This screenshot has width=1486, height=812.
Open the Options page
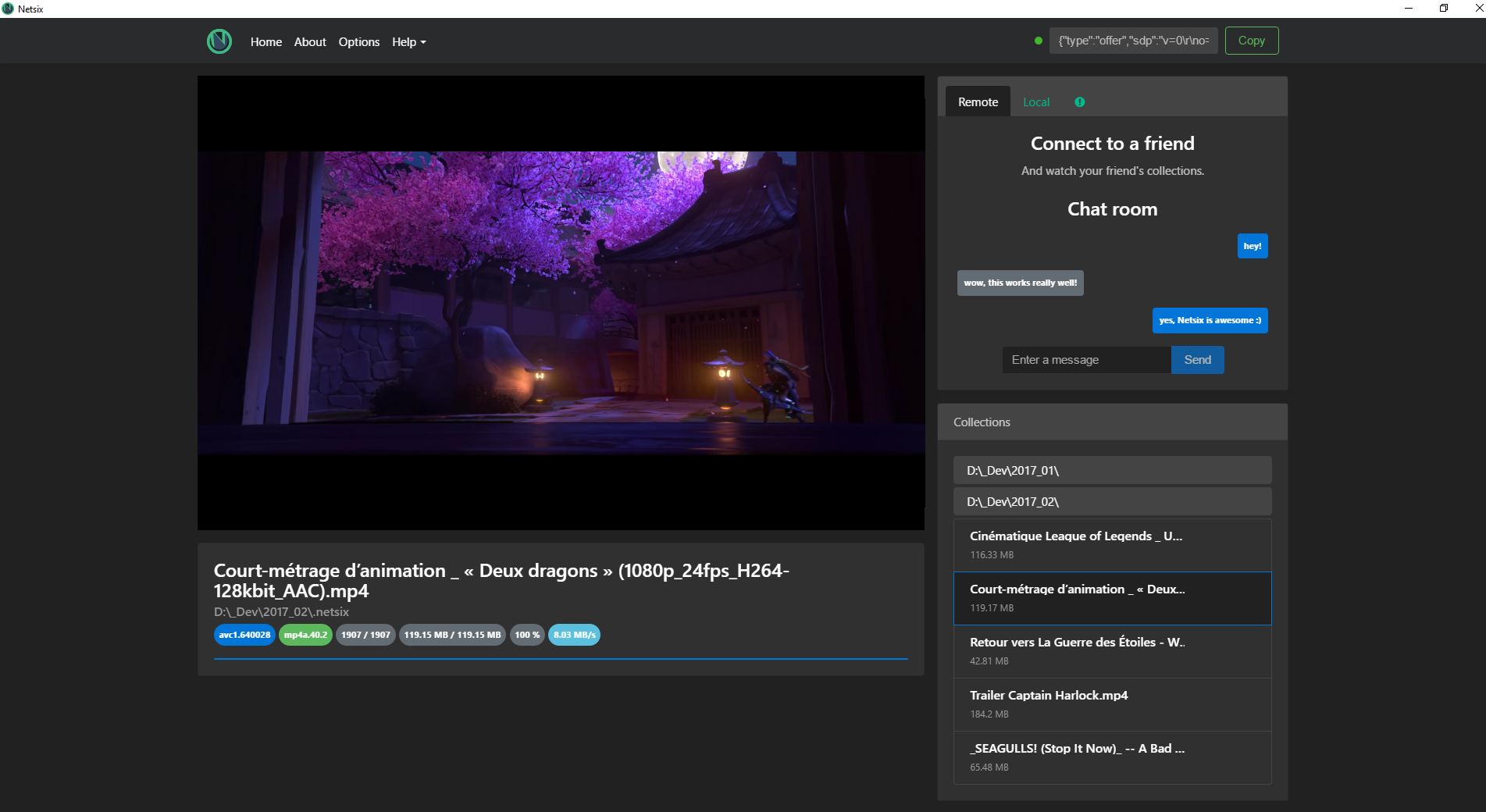(359, 42)
